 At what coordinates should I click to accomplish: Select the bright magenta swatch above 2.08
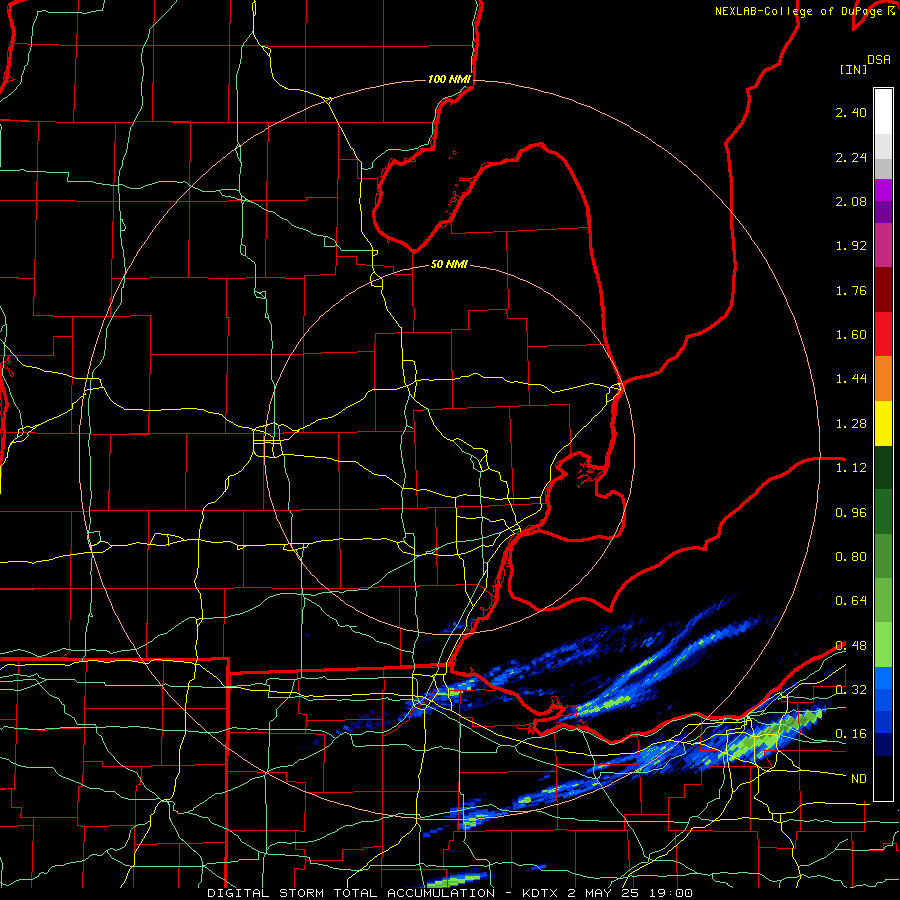pos(883,190)
